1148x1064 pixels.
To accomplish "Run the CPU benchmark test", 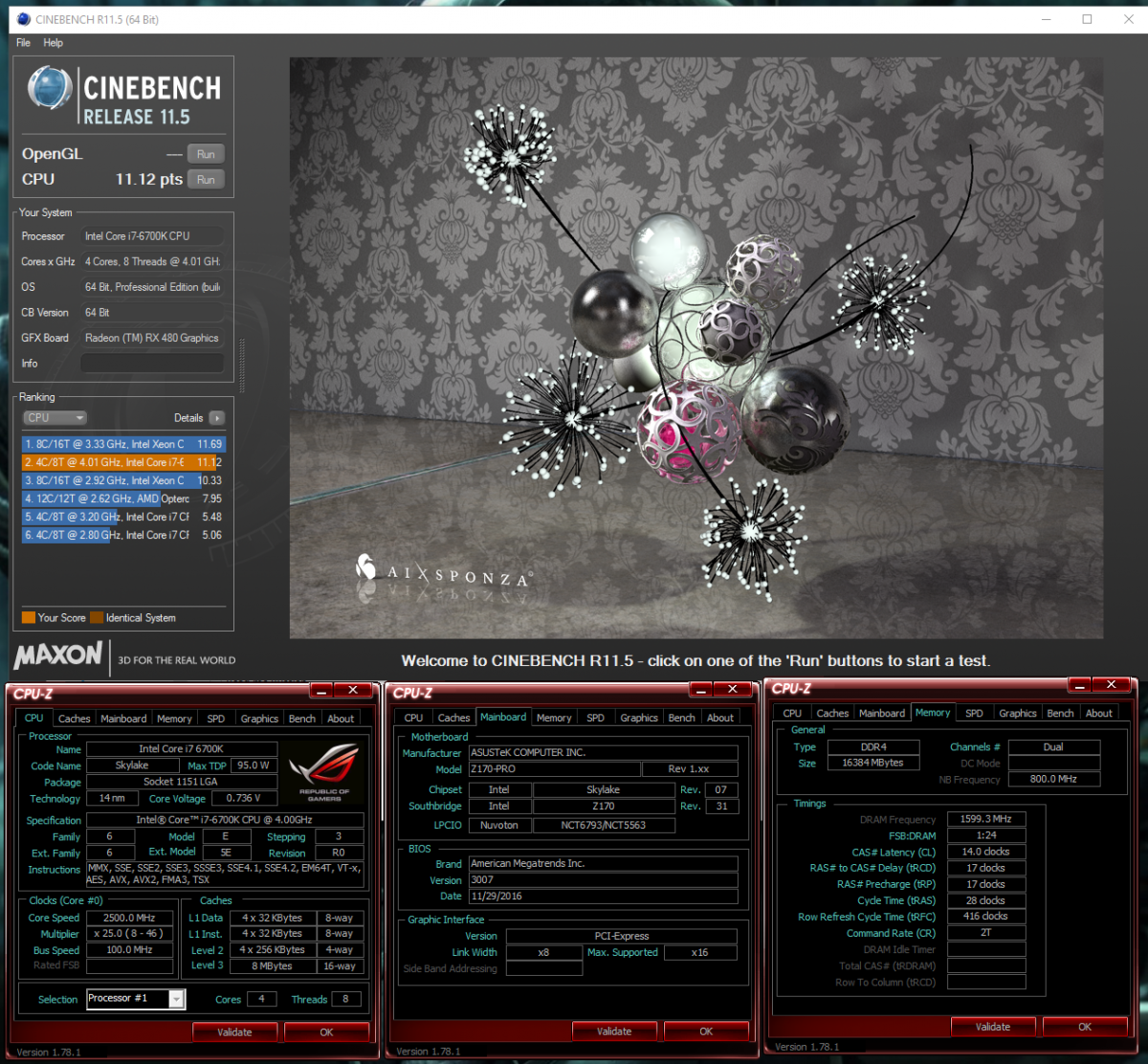I will [x=206, y=179].
